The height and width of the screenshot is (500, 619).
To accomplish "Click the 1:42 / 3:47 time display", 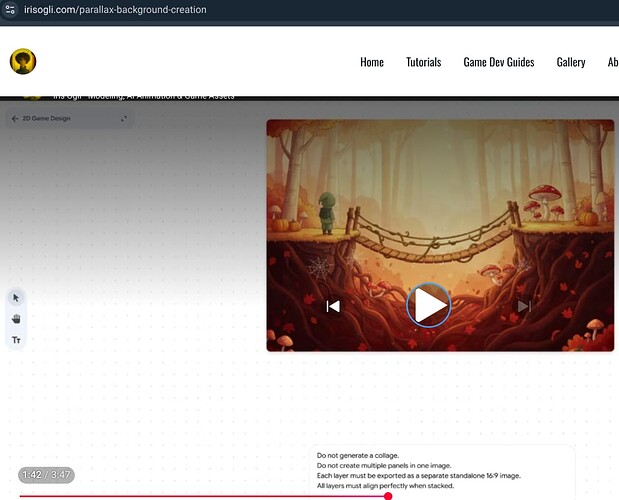I will click(x=46, y=475).
